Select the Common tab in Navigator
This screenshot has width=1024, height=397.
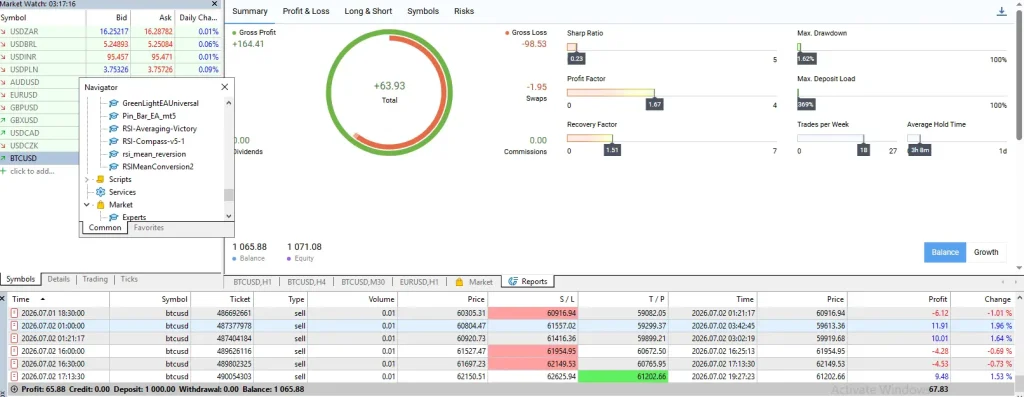104,228
